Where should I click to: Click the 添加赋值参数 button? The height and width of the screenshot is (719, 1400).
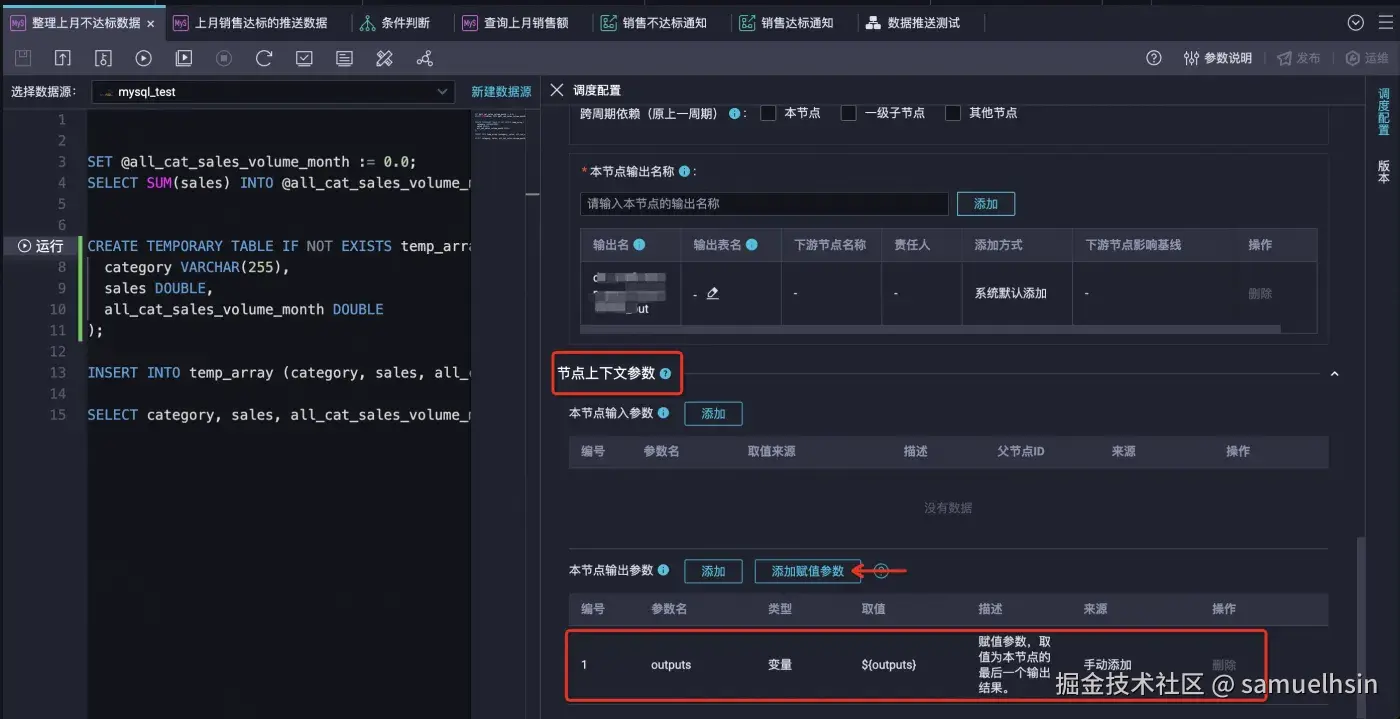808,571
